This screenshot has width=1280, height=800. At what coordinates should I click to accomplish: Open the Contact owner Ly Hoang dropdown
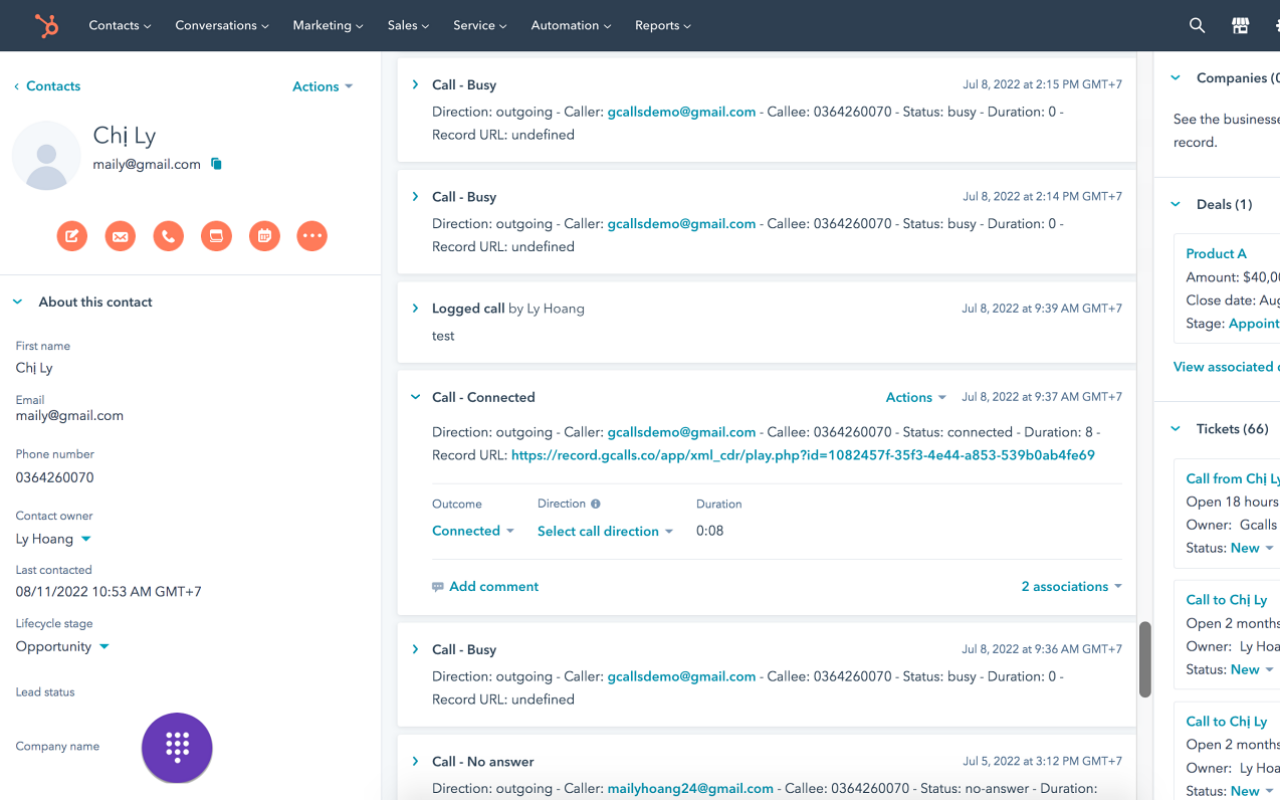pyautogui.click(x=53, y=539)
